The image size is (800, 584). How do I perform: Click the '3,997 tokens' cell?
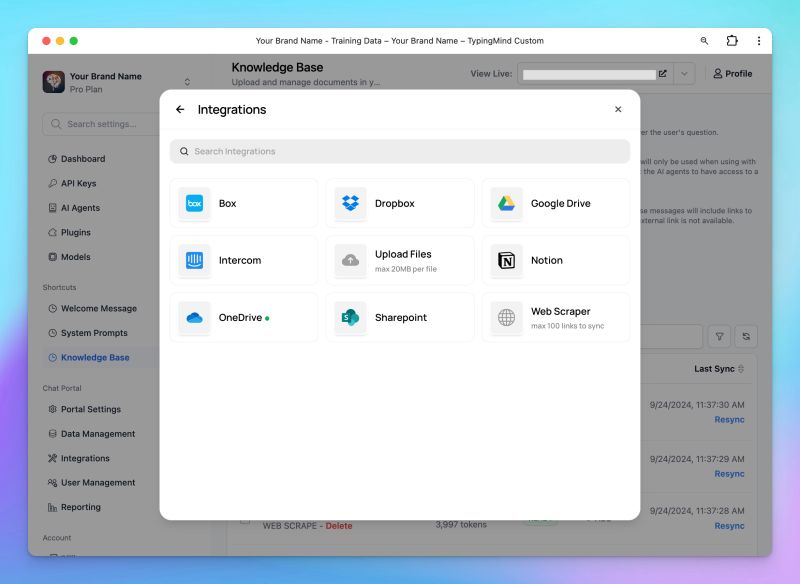(461, 525)
